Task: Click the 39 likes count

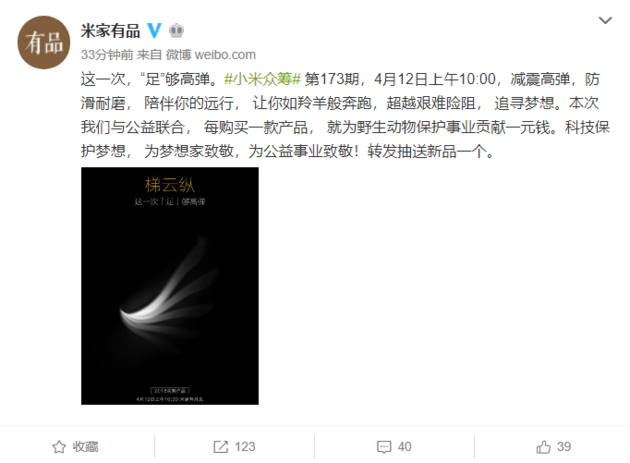Action: pyautogui.click(x=564, y=447)
